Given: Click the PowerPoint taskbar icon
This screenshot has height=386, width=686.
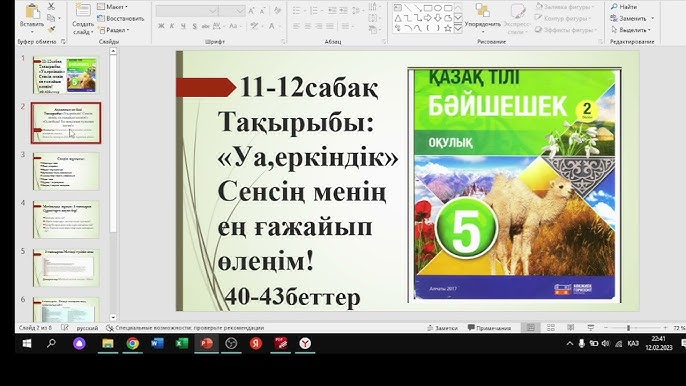Looking at the screenshot, I should [x=206, y=344].
